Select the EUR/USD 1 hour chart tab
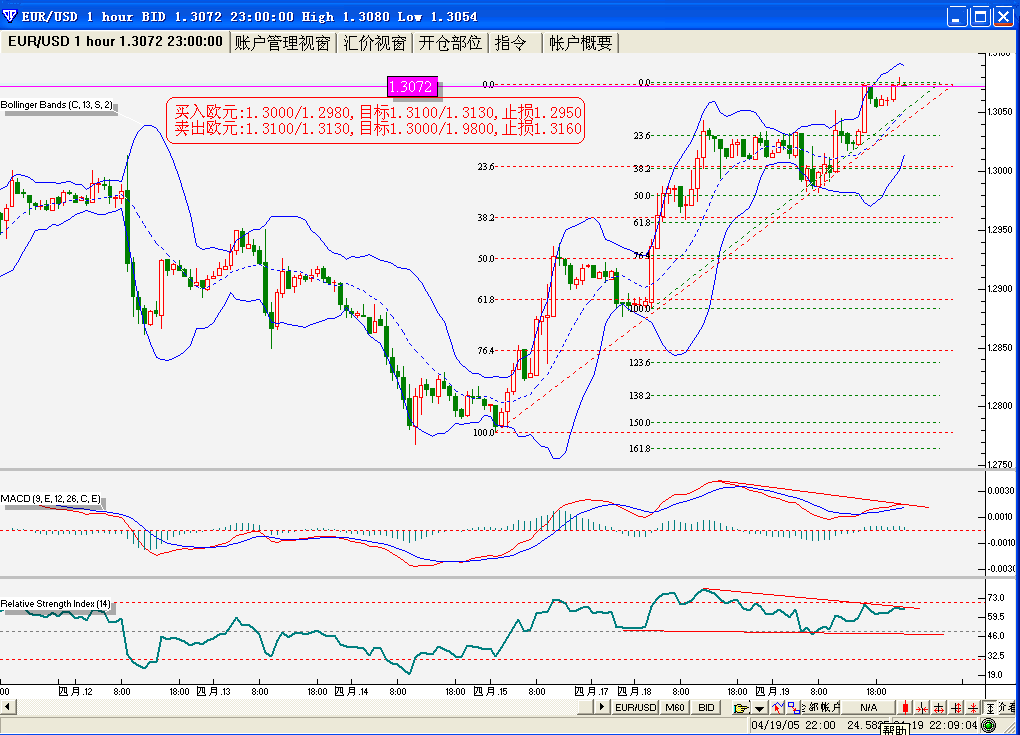The width and height of the screenshot is (1020, 735). pos(115,42)
